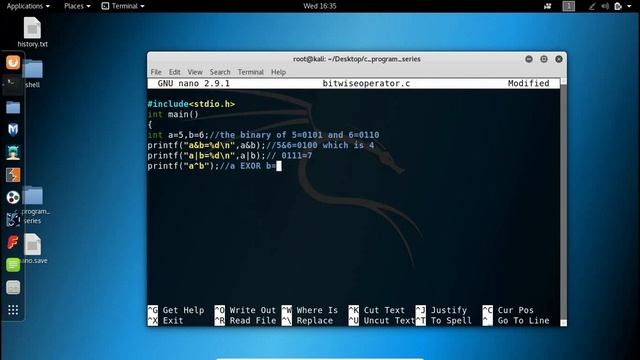Click the ^X Exit shortcut

[165, 321]
